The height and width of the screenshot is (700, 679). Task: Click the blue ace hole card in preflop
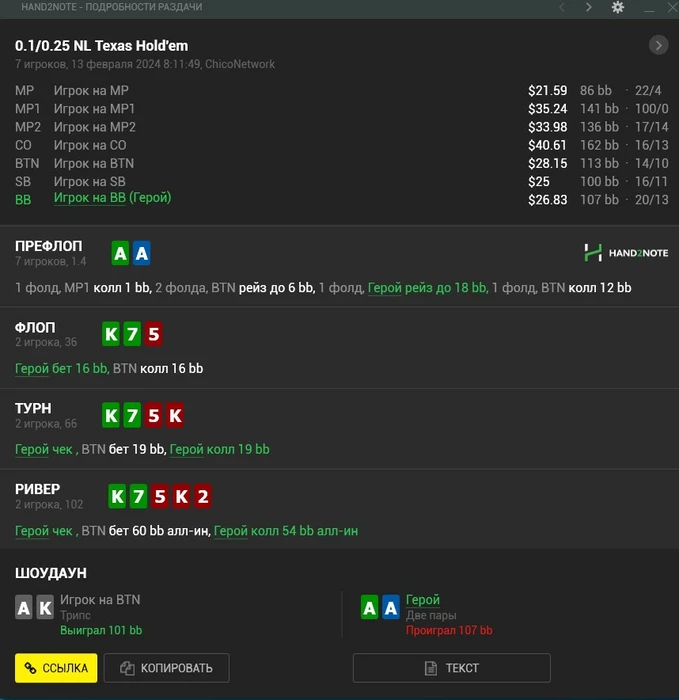coord(142,253)
